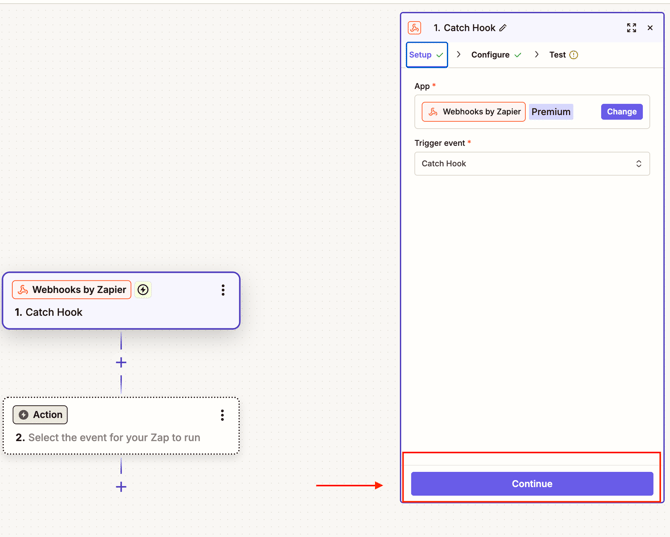Click the green checkmark next to Configure

518,55
